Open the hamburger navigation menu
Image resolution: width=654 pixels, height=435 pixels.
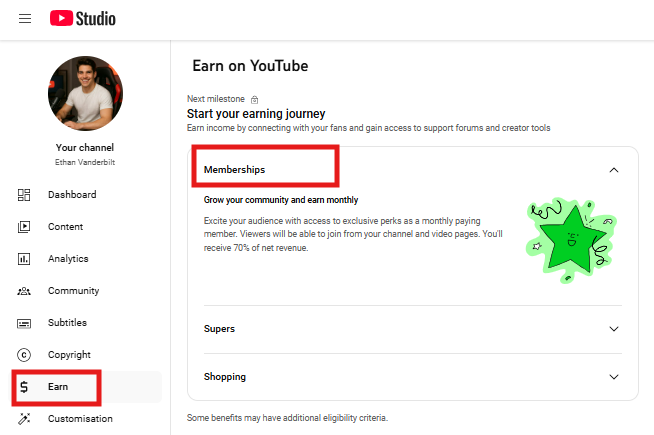pyautogui.click(x=25, y=18)
